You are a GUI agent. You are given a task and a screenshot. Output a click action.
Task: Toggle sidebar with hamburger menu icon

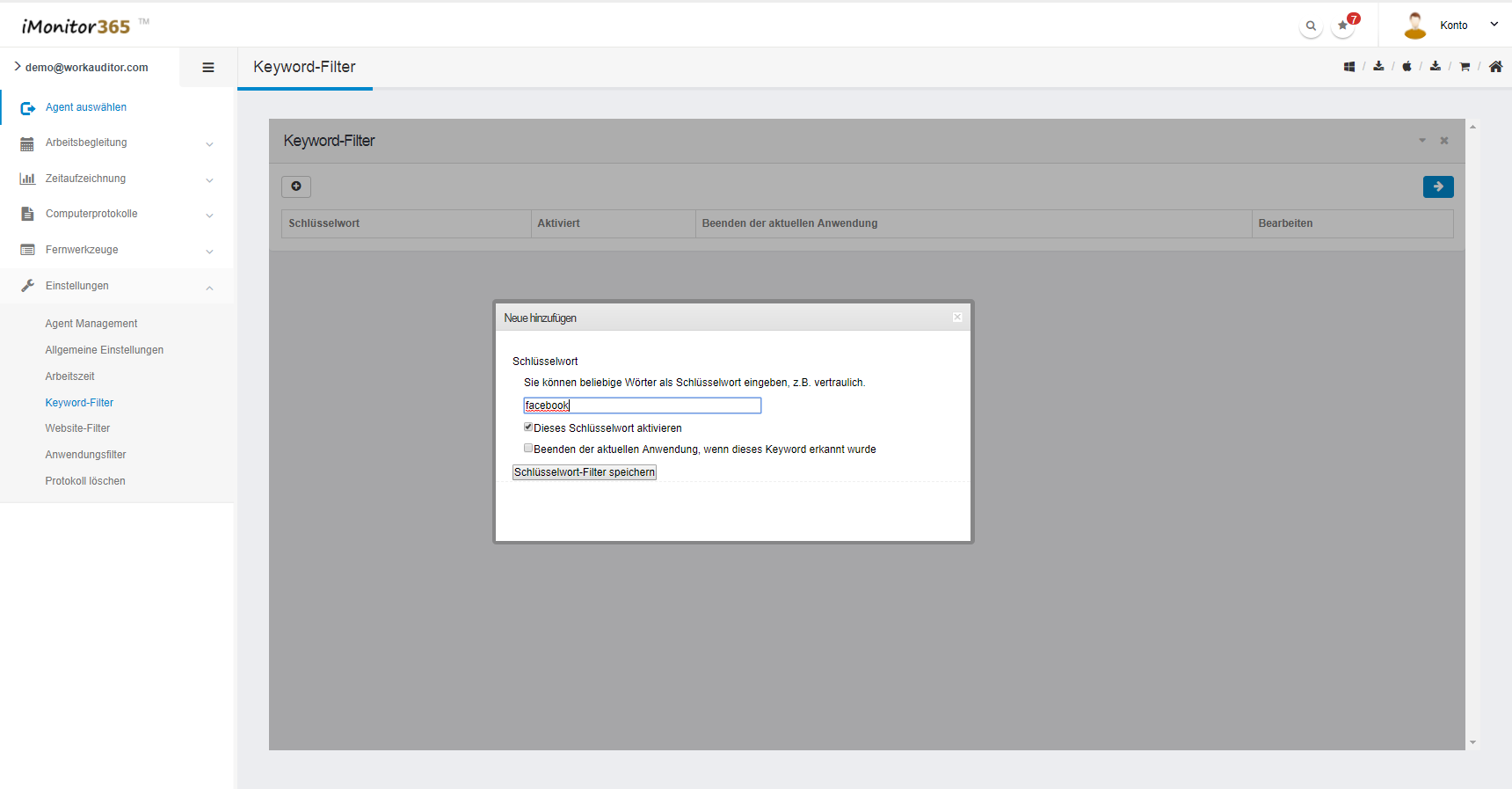208,68
